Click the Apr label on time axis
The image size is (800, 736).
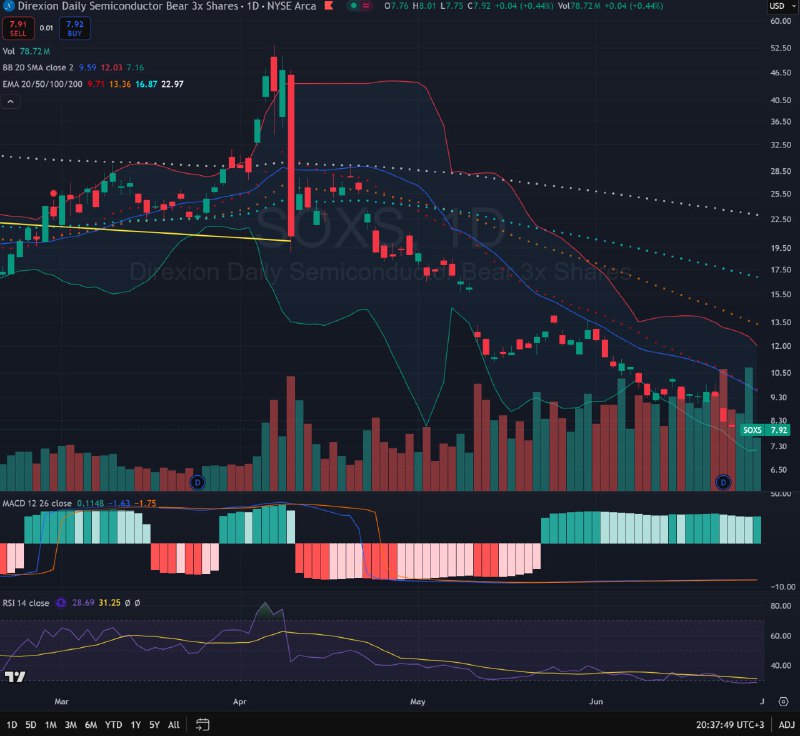[x=240, y=702]
